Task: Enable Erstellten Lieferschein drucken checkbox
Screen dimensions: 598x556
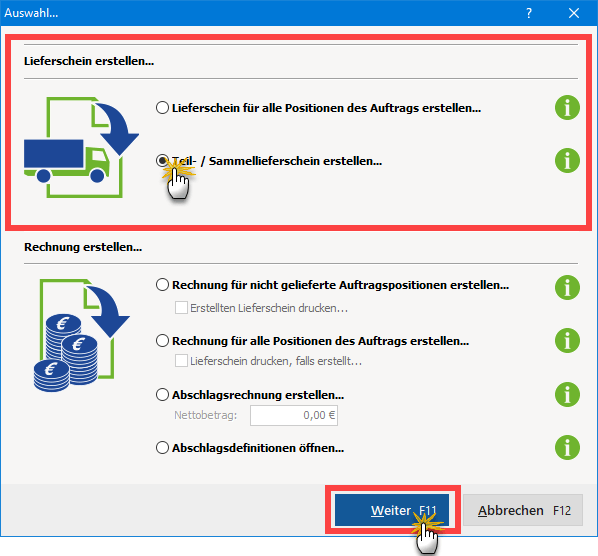Action: 181,307
